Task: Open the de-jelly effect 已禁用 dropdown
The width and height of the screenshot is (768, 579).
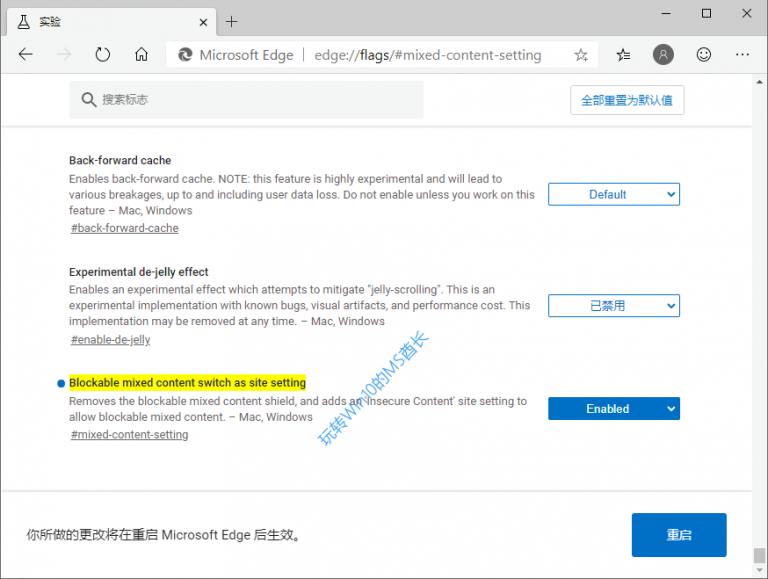Action: pyautogui.click(x=614, y=306)
